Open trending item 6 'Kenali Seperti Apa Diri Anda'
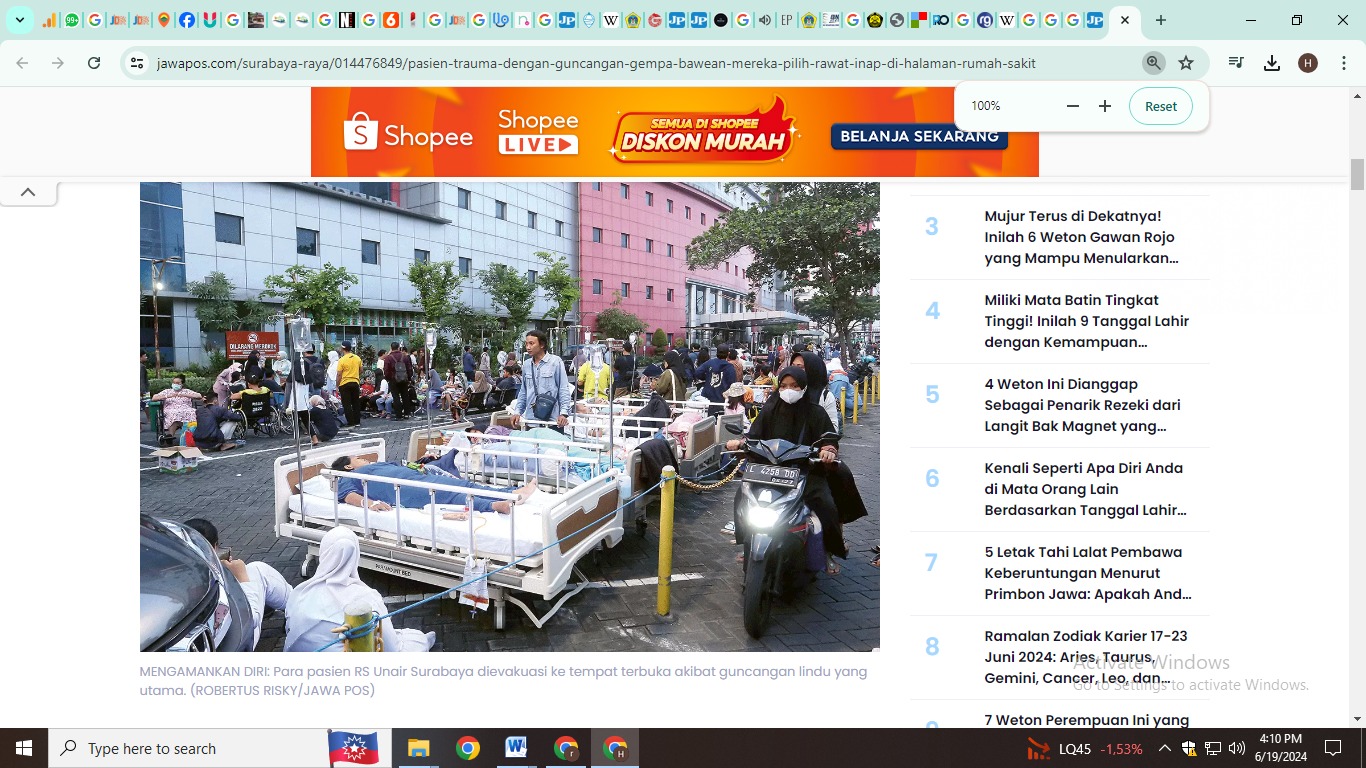The width and height of the screenshot is (1366, 768). coord(1085,489)
